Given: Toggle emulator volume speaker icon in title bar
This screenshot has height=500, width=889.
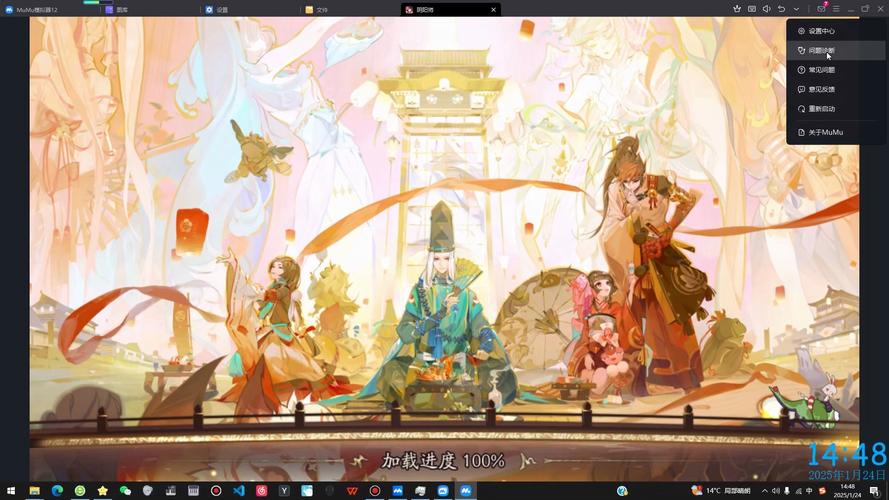Looking at the screenshot, I should [766, 9].
